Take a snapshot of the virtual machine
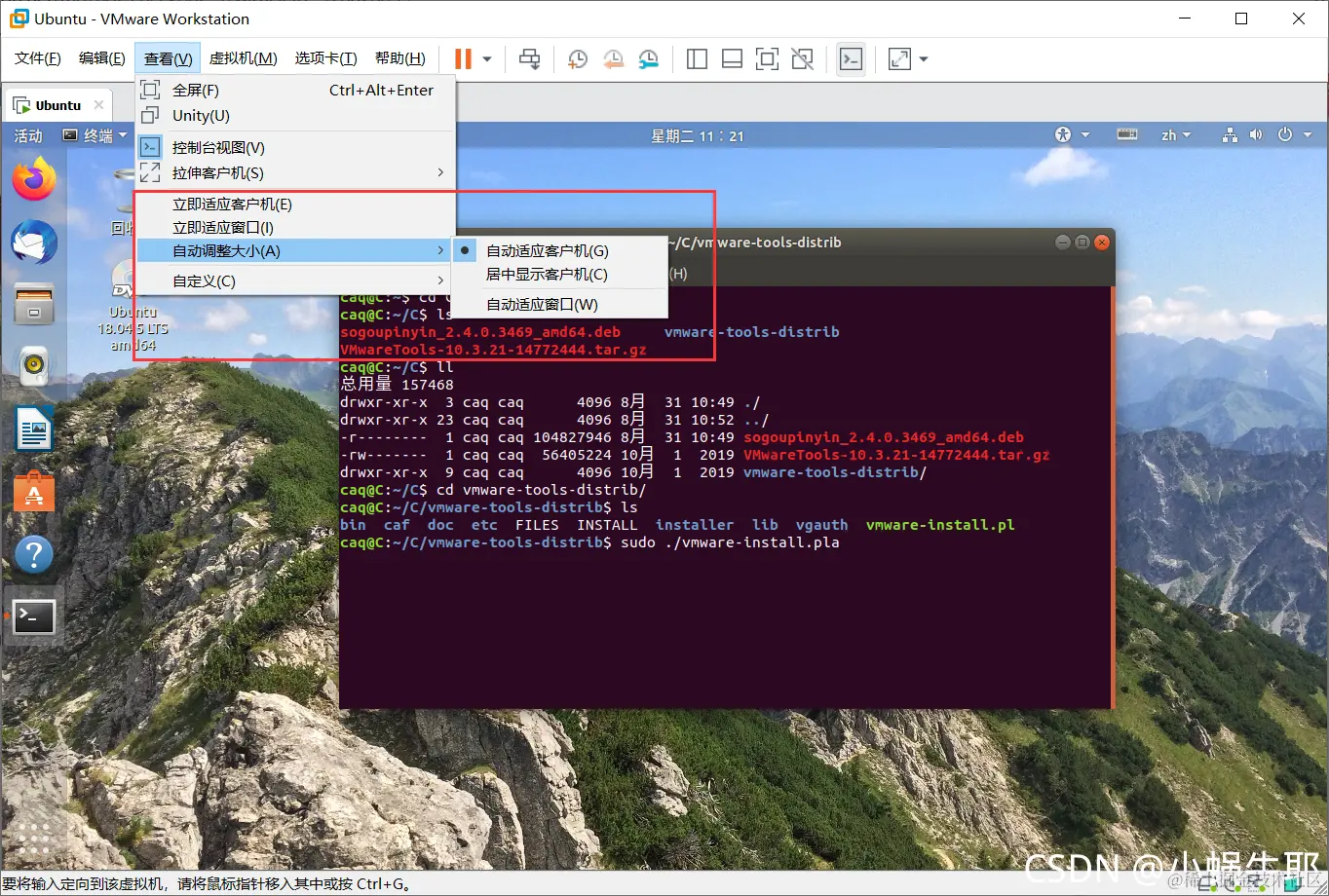 coord(578,59)
